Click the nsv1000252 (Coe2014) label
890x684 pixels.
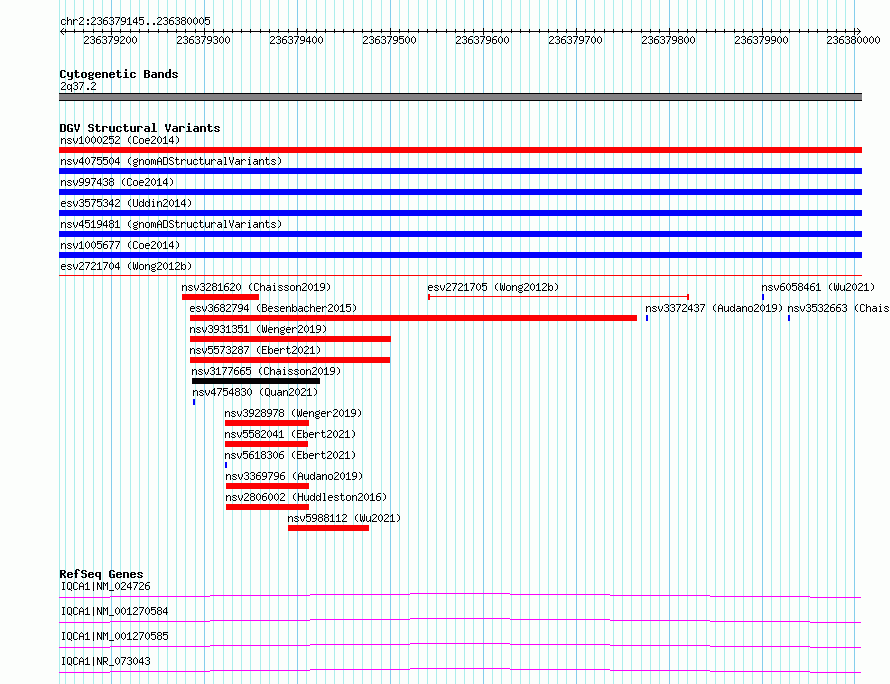click(120, 140)
